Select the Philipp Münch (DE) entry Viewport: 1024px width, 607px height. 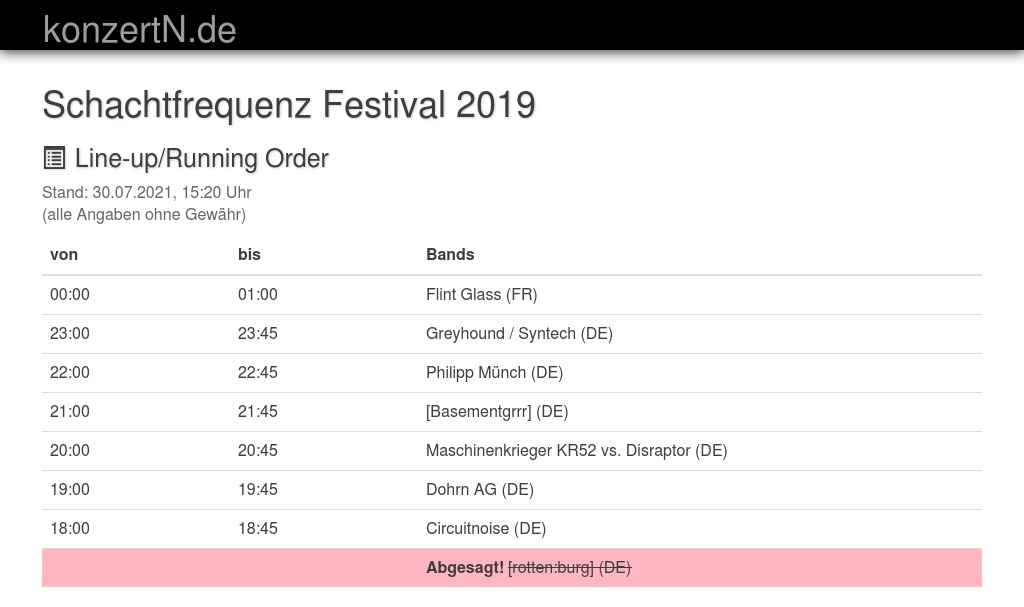494,372
